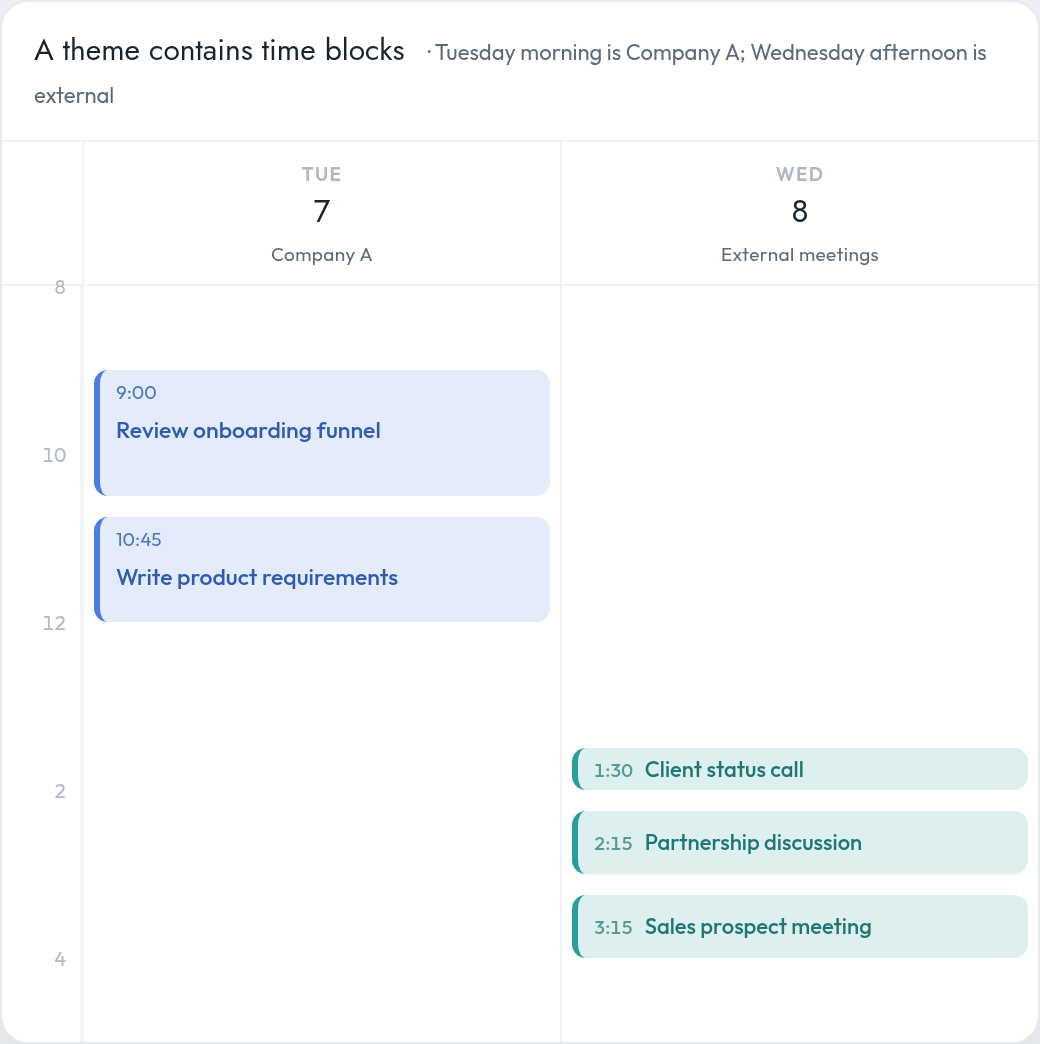
Task: Open the Partnership discussion event
Action: pos(800,842)
